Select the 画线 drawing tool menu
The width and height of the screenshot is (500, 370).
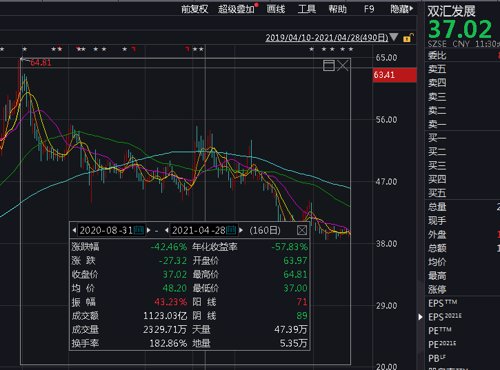[276, 9]
